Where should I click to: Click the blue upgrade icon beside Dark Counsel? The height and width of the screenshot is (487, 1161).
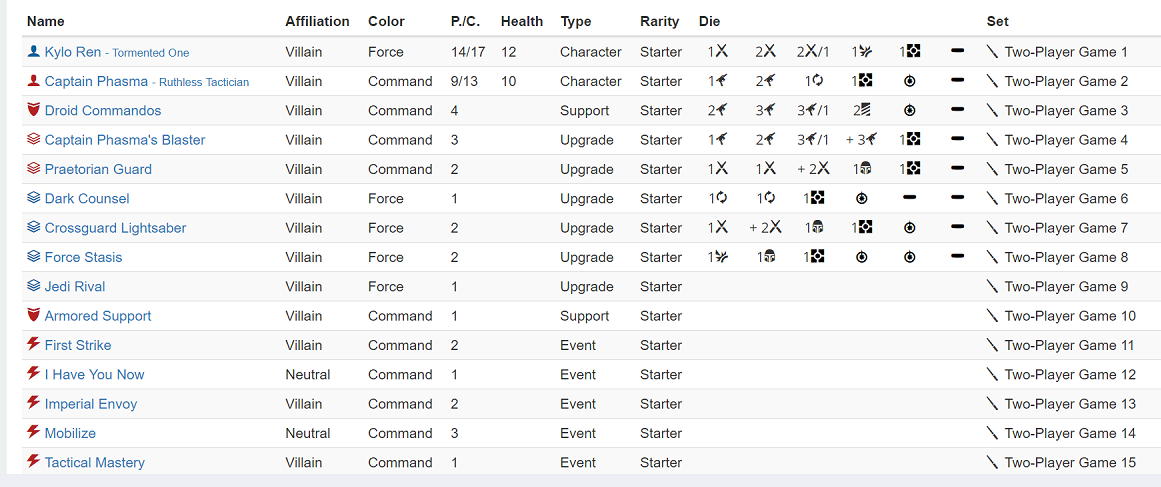coord(33,198)
